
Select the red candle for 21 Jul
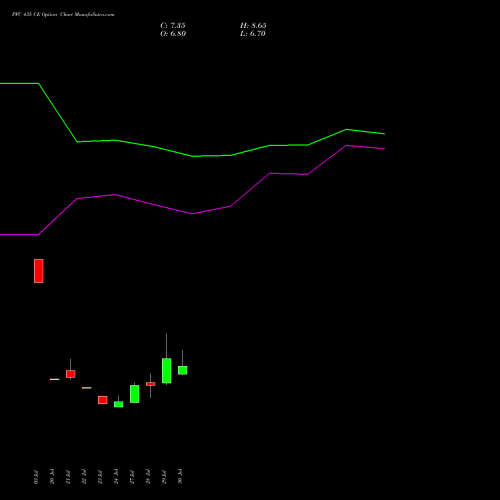pos(71,374)
